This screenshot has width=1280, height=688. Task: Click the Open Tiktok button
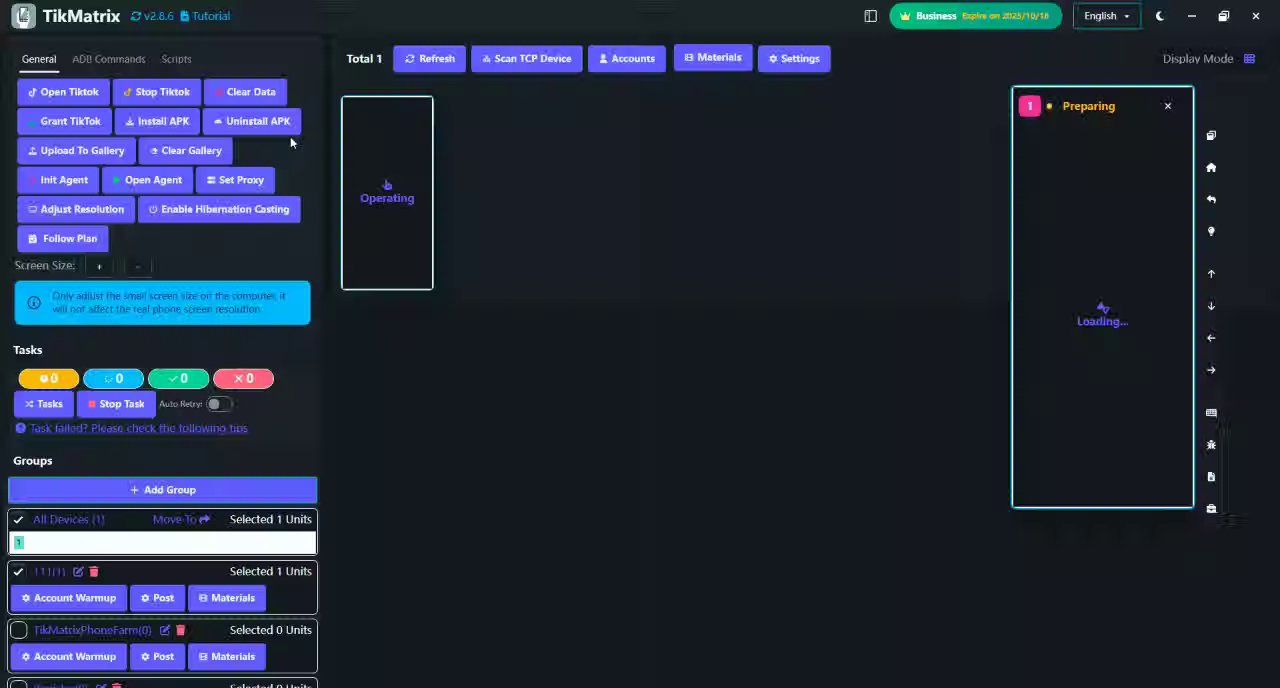click(63, 92)
